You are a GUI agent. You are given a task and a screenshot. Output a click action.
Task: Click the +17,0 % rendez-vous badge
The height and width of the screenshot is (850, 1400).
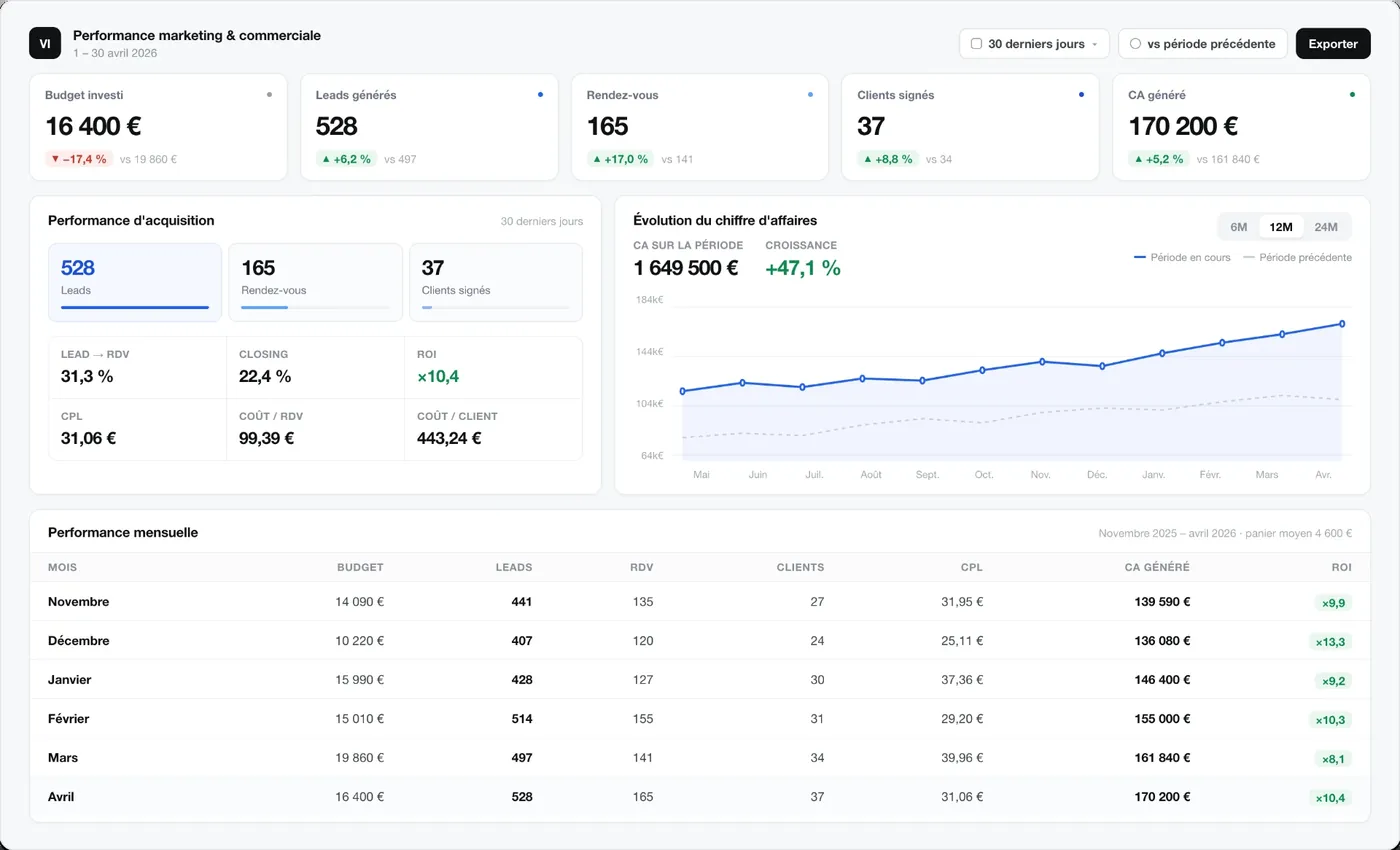tap(620, 159)
